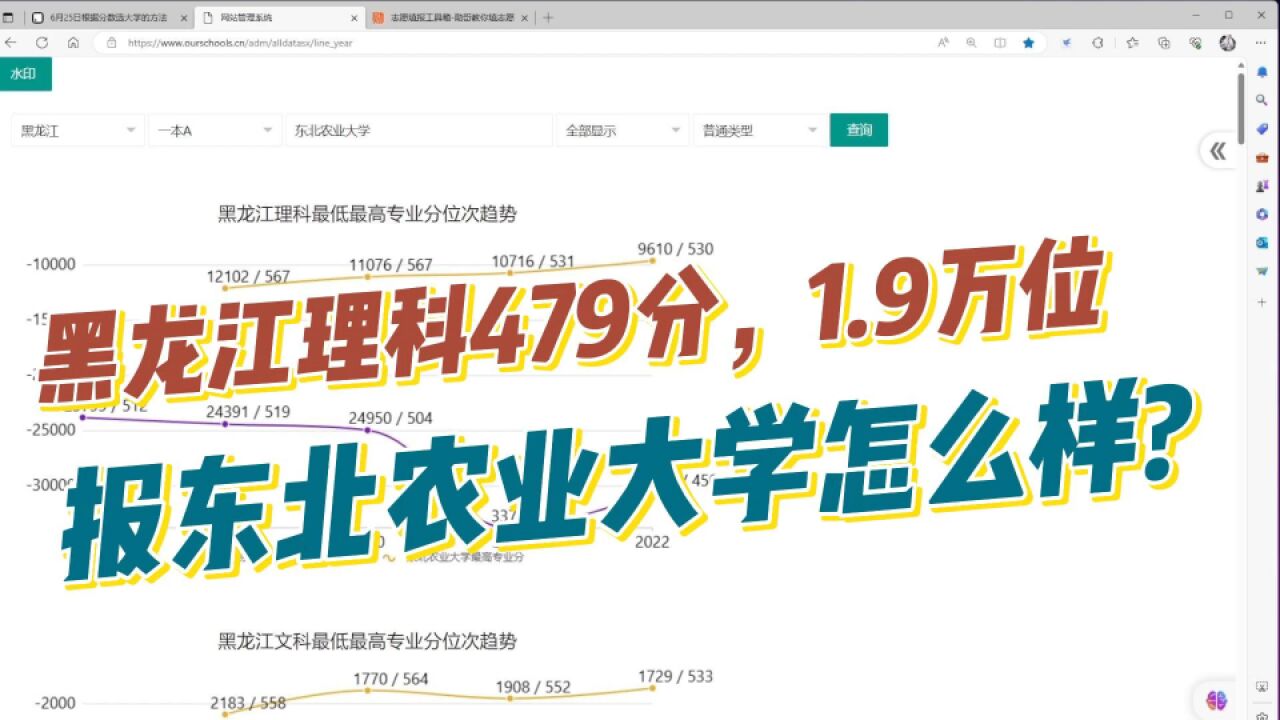
Task: Open sidebar Games chess icon
Action: tap(1262, 186)
